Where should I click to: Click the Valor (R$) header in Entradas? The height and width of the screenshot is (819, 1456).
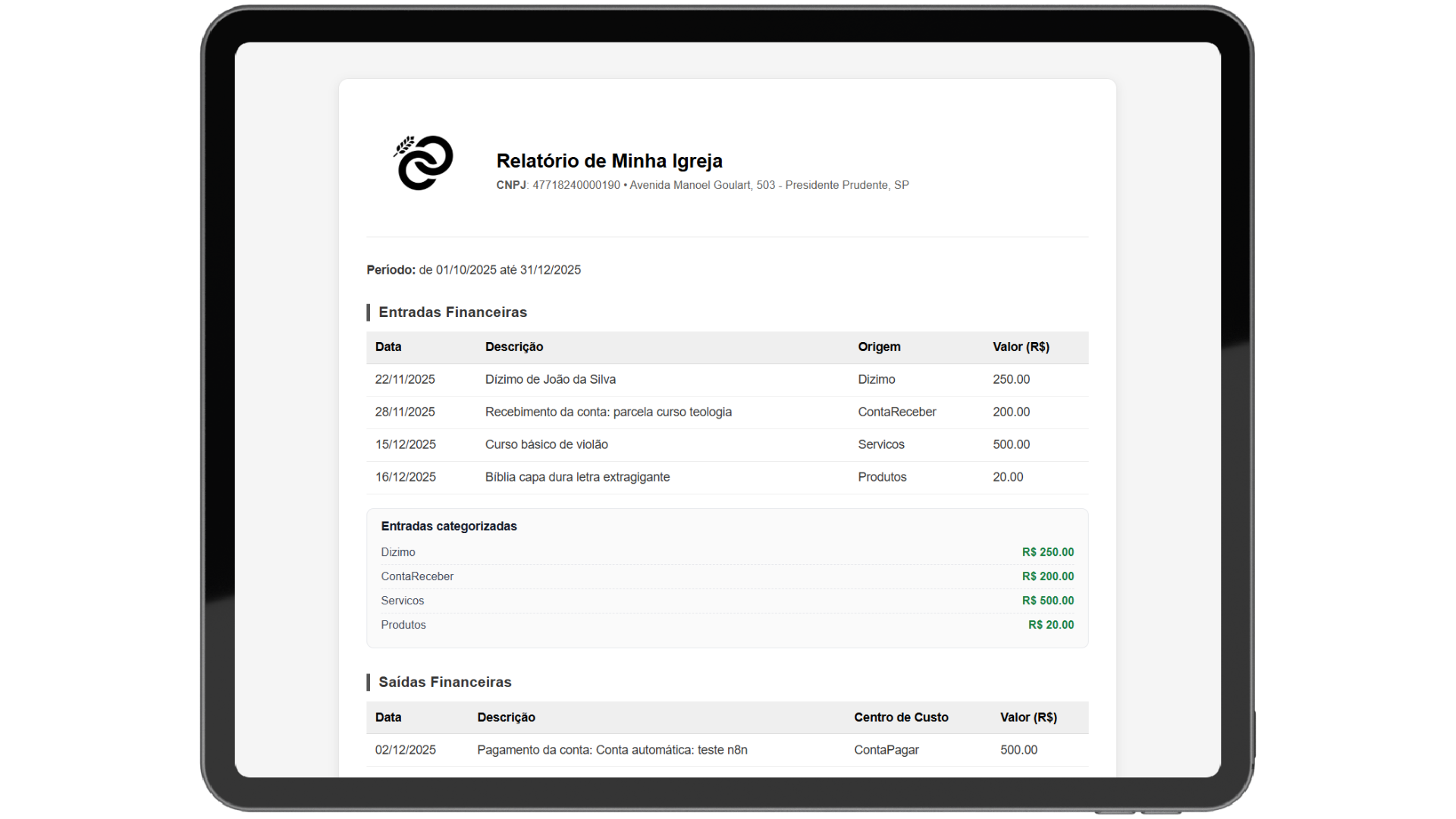1021,347
